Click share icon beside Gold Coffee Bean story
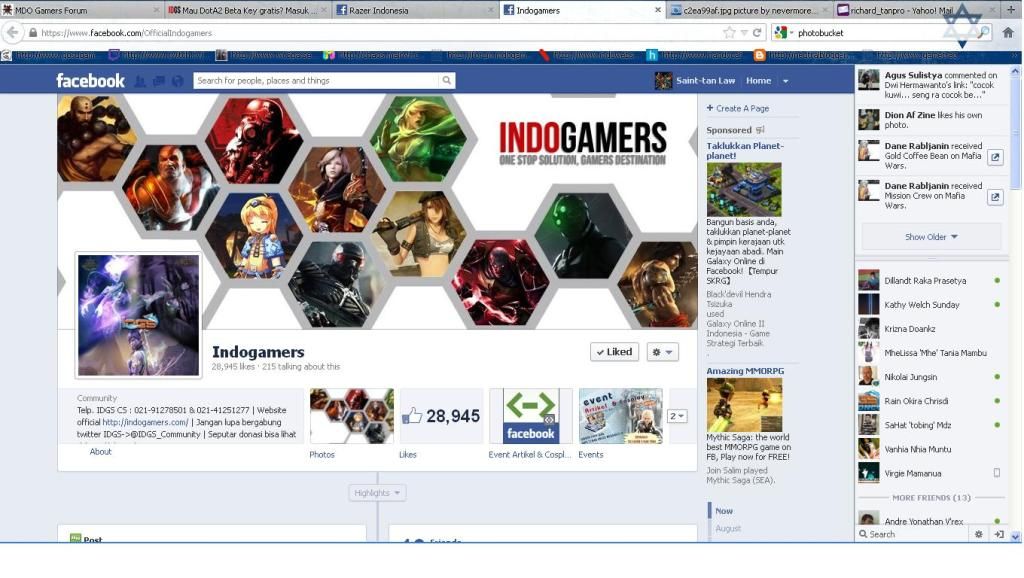1024x578 pixels. point(995,157)
